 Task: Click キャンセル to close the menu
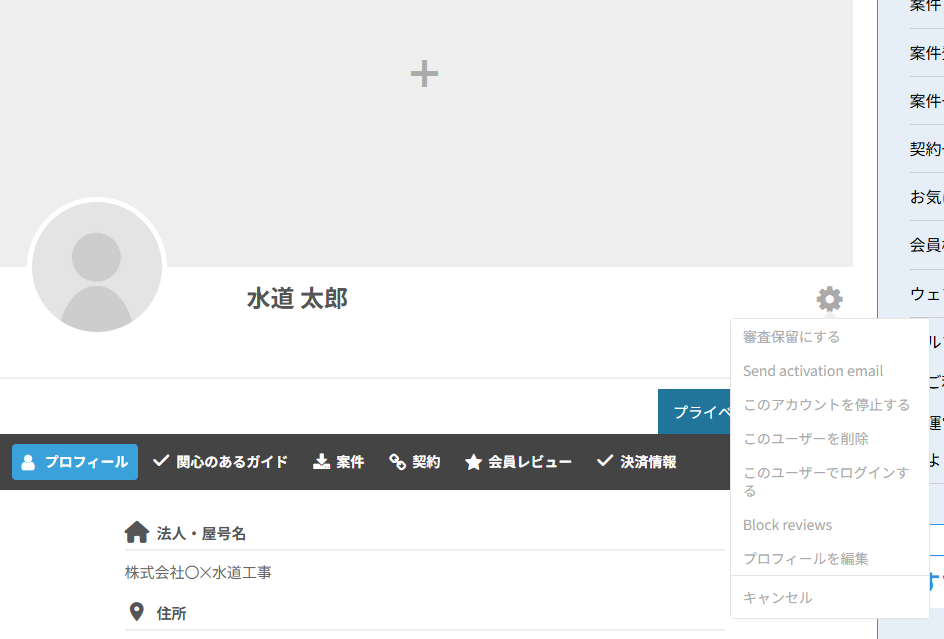[777, 598]
